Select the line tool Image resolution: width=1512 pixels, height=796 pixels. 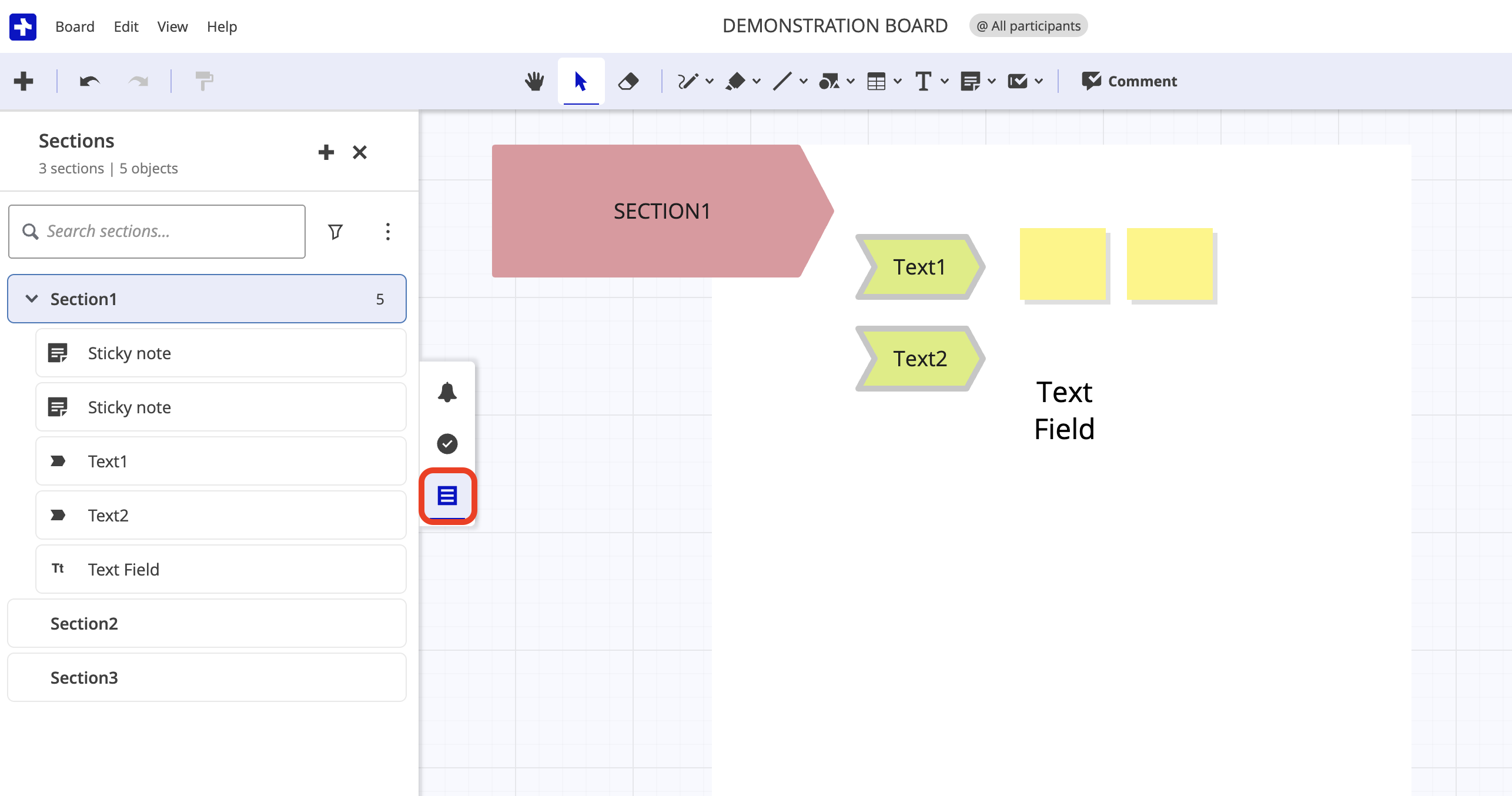click(x=782, y=81)
